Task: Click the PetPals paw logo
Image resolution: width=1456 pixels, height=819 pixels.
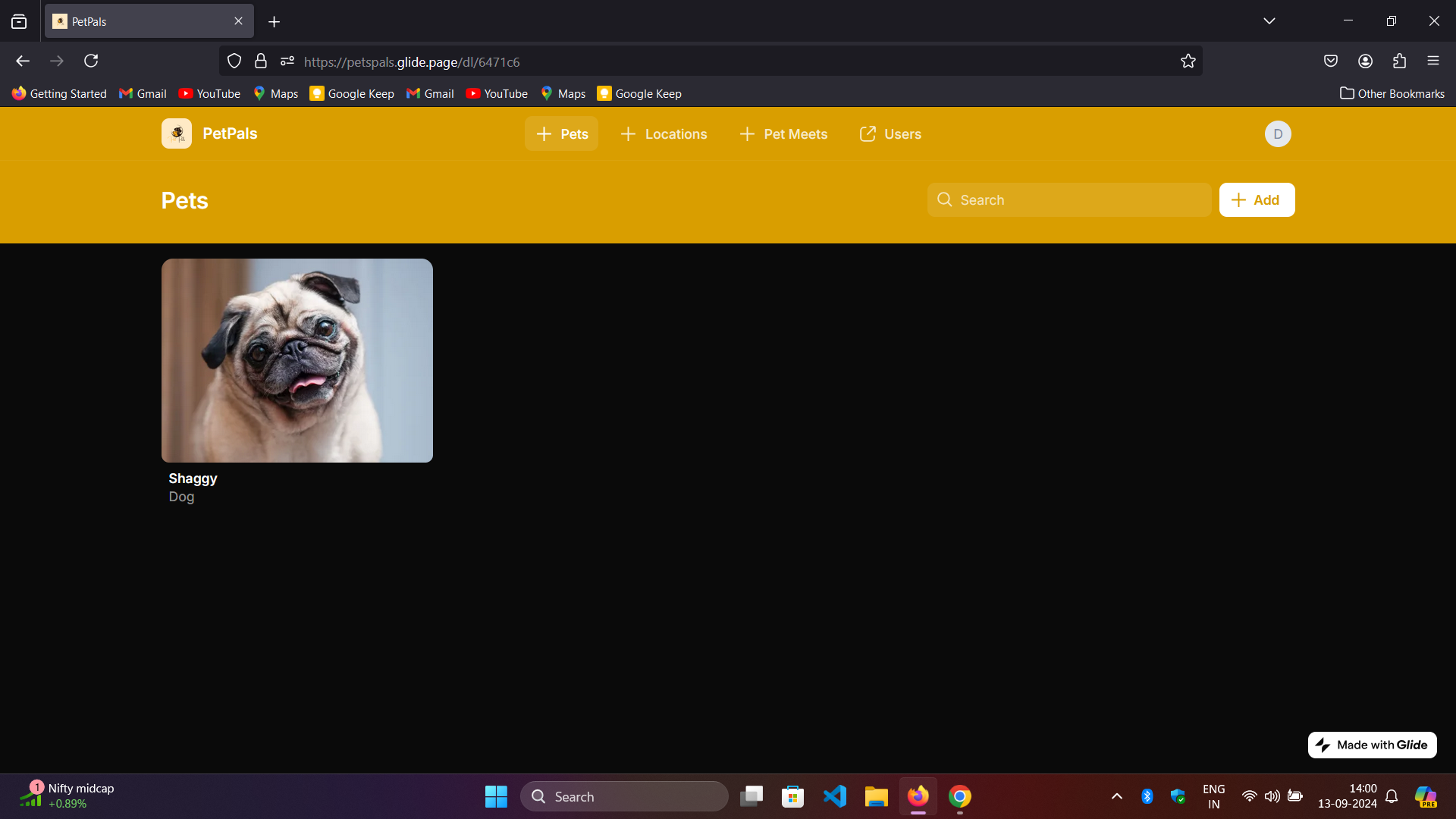Action: tap(176, 133)
